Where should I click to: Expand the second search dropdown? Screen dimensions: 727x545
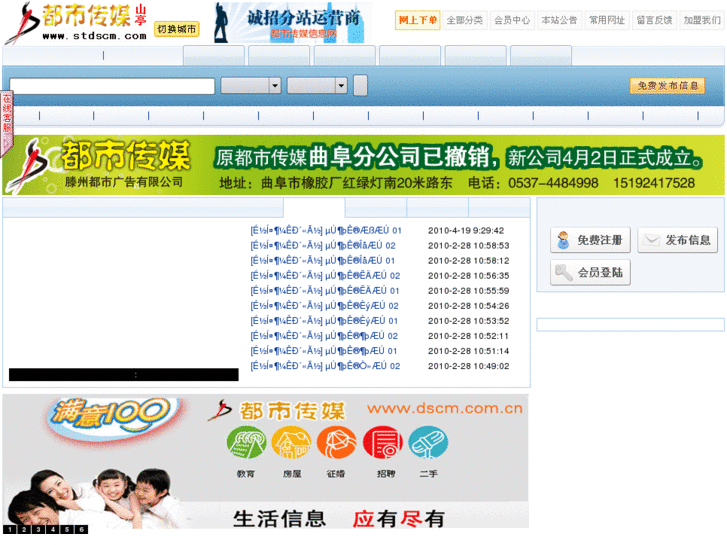click(317, 85)
